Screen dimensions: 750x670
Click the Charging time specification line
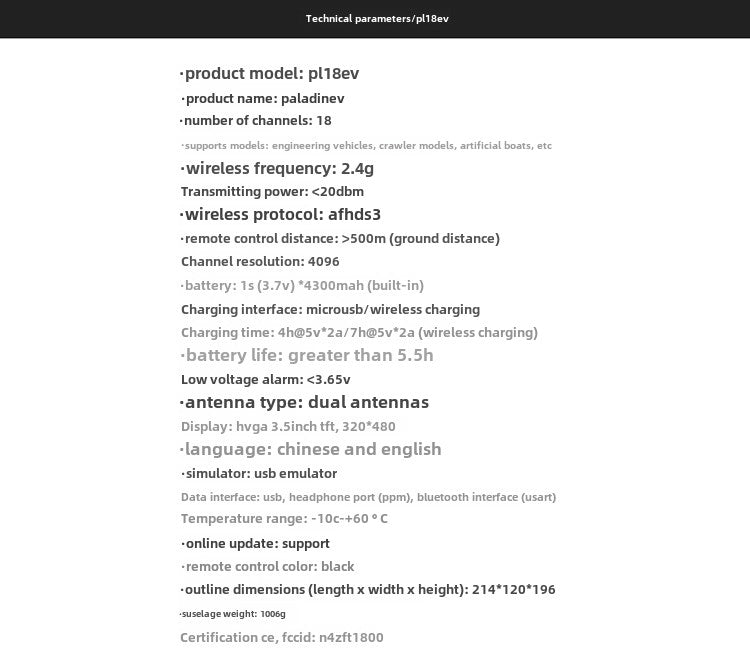[x=359, y=332]
